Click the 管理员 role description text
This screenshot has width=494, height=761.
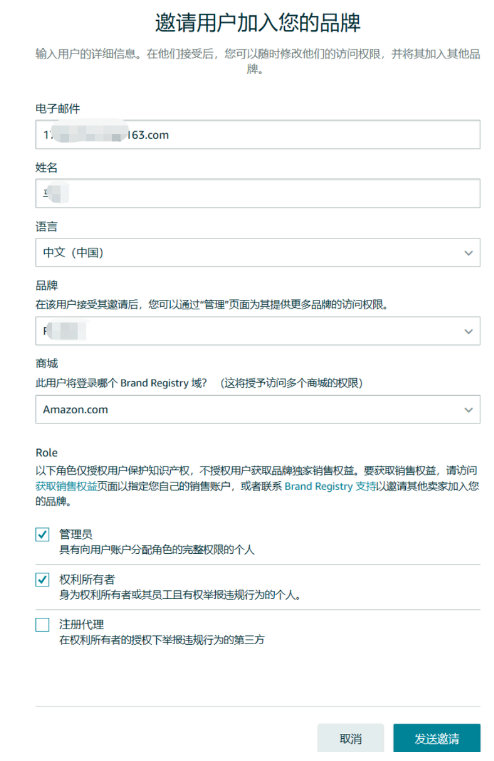(x=157, y=549)
